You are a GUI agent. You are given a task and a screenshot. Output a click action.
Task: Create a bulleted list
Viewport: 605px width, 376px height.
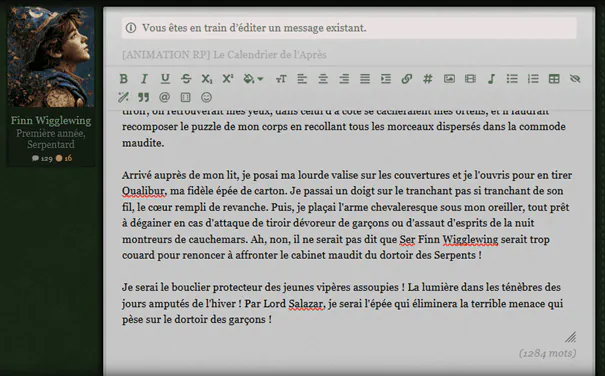point(512,79)
